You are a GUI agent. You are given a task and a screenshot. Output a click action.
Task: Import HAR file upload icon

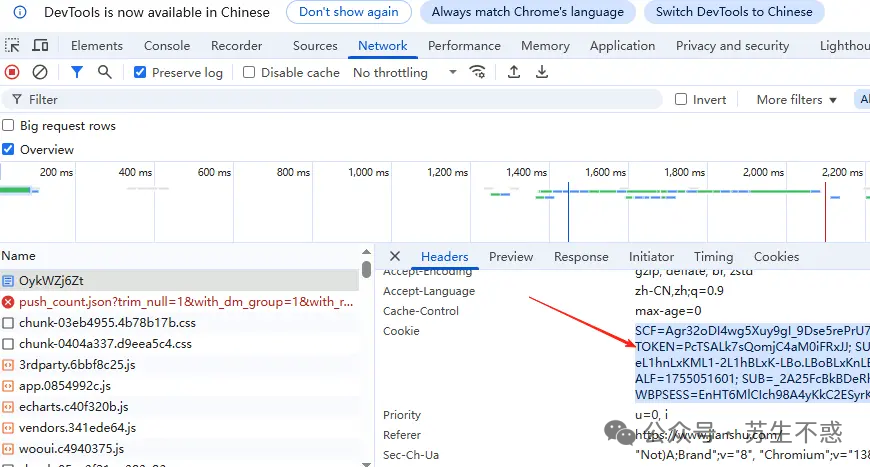[514, 72]
